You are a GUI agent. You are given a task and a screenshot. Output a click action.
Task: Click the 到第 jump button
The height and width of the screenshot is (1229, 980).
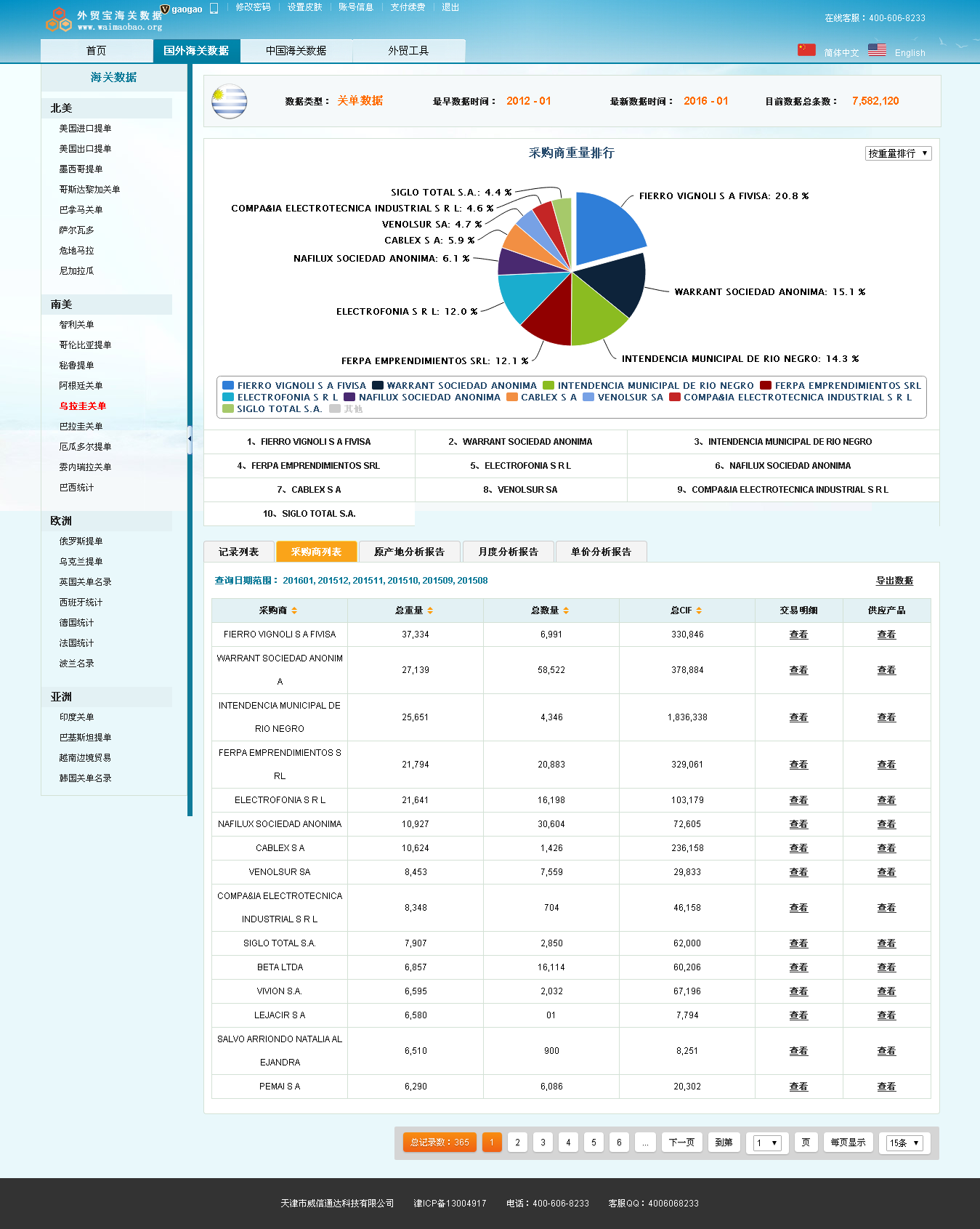(x=724, y=1143)
